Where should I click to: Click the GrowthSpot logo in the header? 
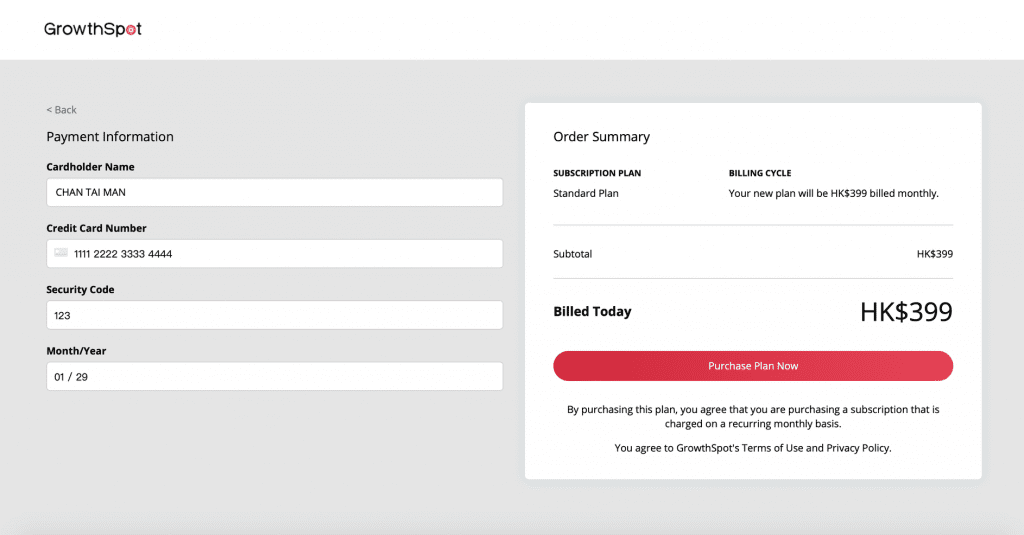[93, 29]
